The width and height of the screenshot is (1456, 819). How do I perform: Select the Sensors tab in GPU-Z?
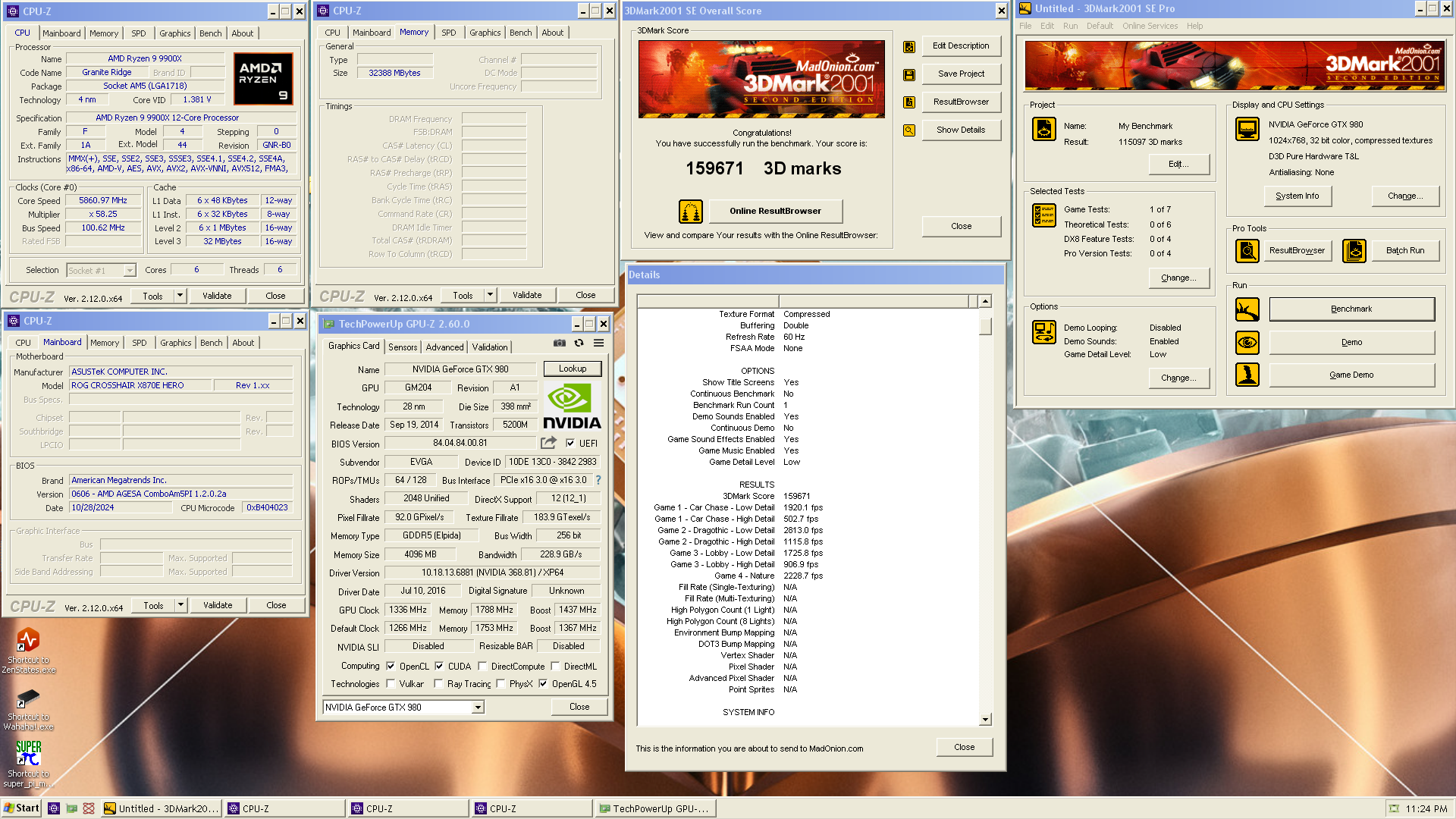(403, 347)
